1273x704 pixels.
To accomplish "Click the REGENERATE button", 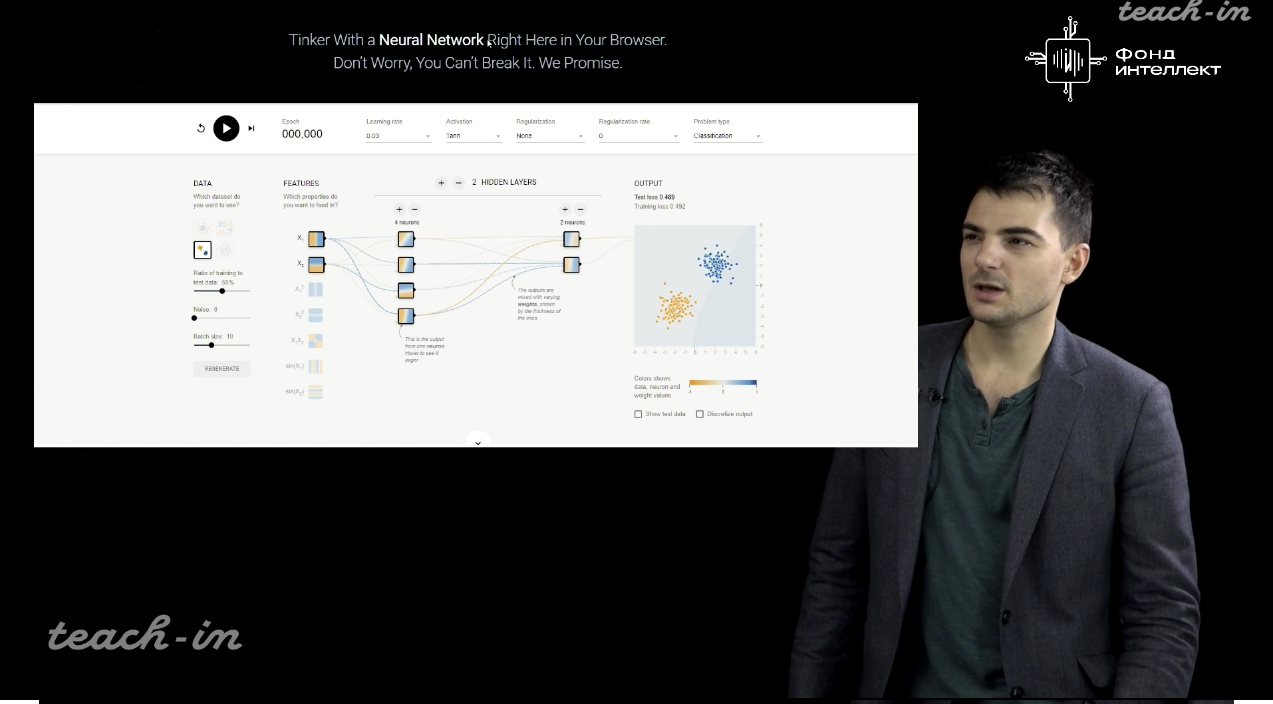I will coord(222,369).
